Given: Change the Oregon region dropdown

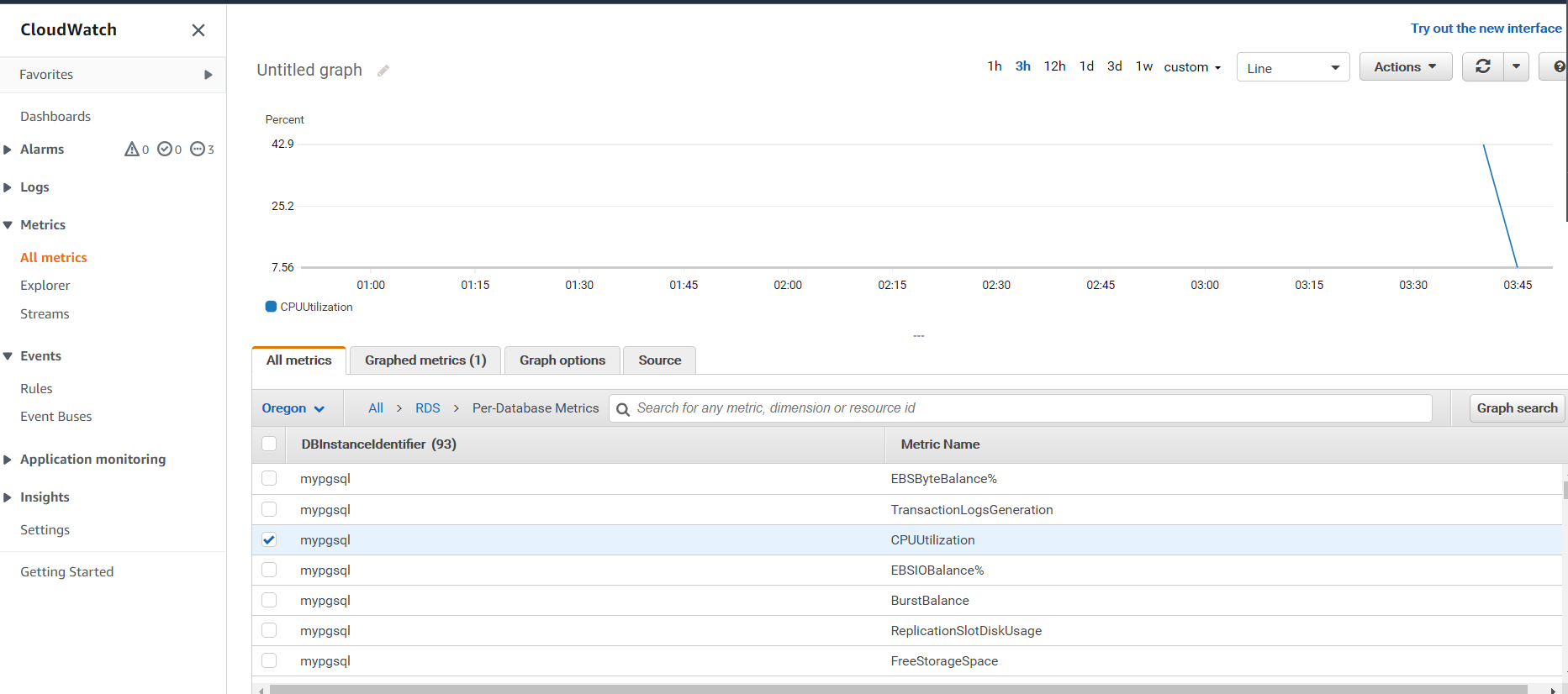Looking at the screenshot, I should [293, 408].
